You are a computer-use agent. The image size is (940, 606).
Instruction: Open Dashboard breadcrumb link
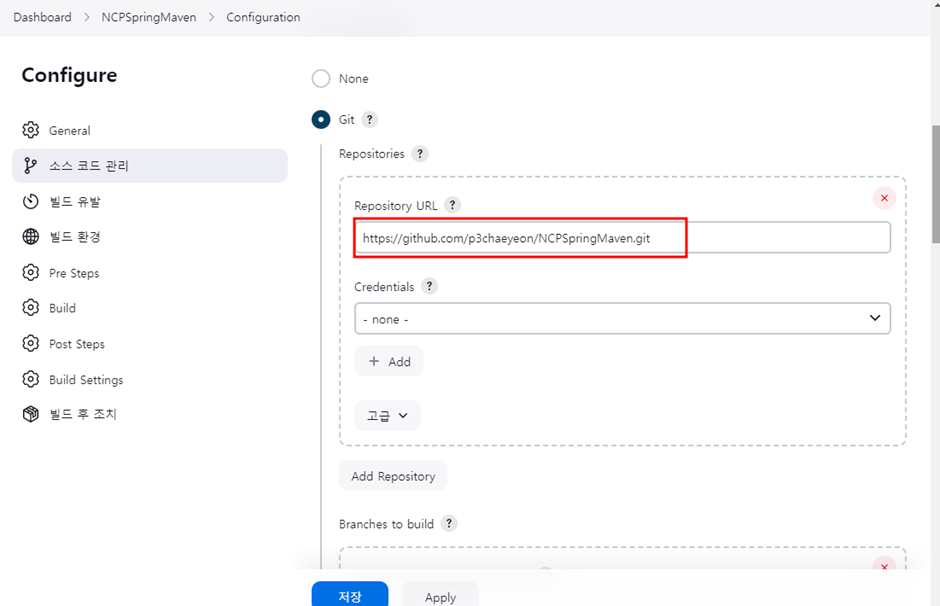[43, 17]
